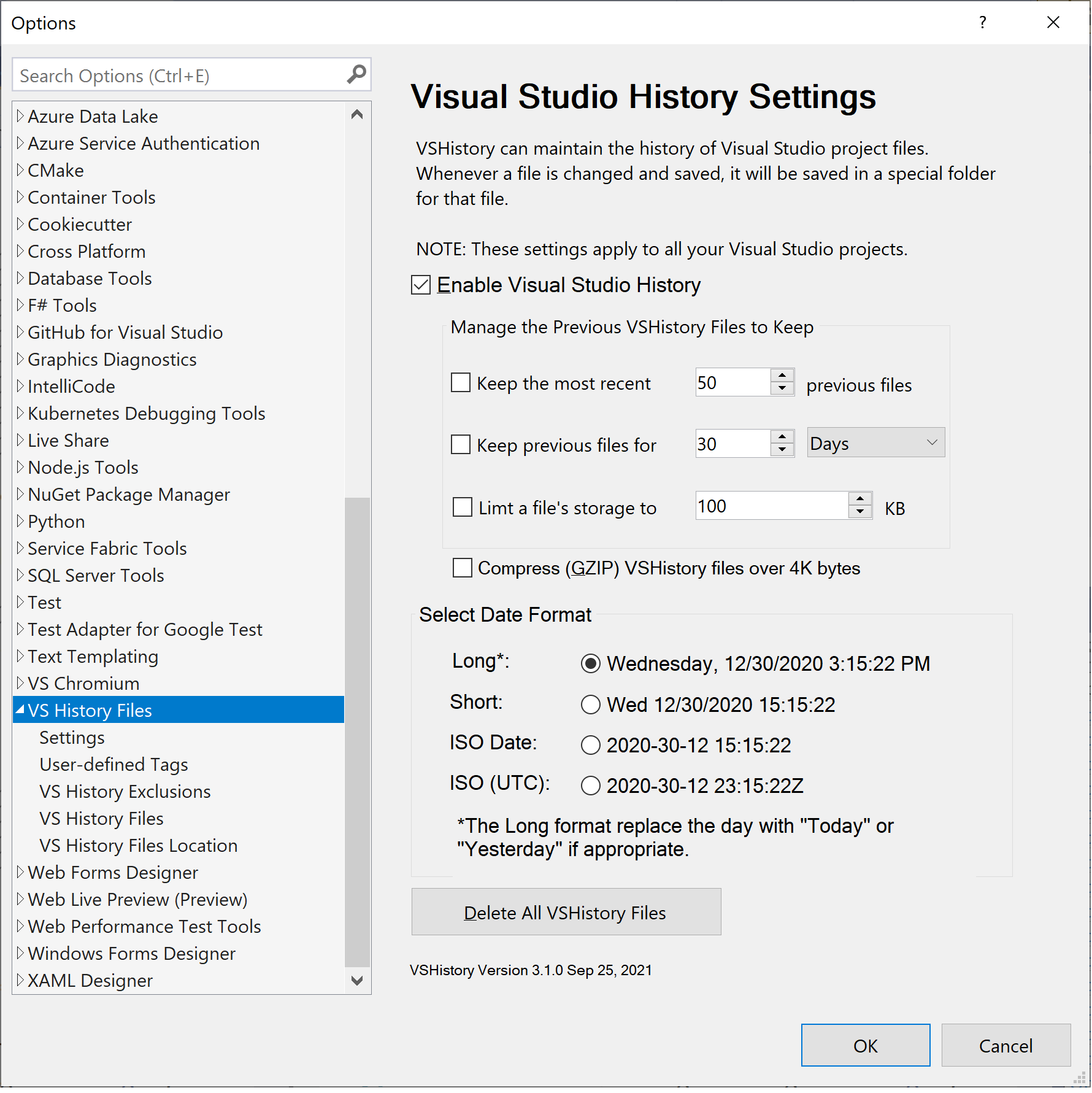
Task: Decrease the file storage limit KB
Action: click(860, 512)
